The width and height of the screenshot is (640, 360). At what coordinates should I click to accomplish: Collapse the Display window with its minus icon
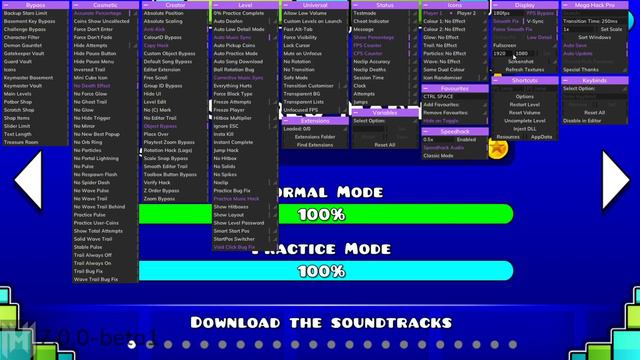pos(496,5)
